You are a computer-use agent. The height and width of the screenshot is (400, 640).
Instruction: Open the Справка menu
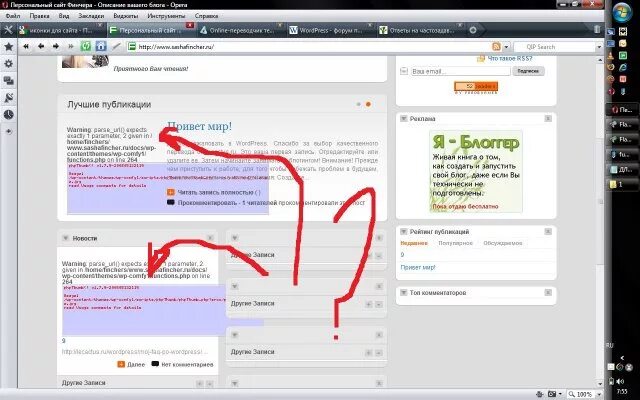[x=207, y=16]
